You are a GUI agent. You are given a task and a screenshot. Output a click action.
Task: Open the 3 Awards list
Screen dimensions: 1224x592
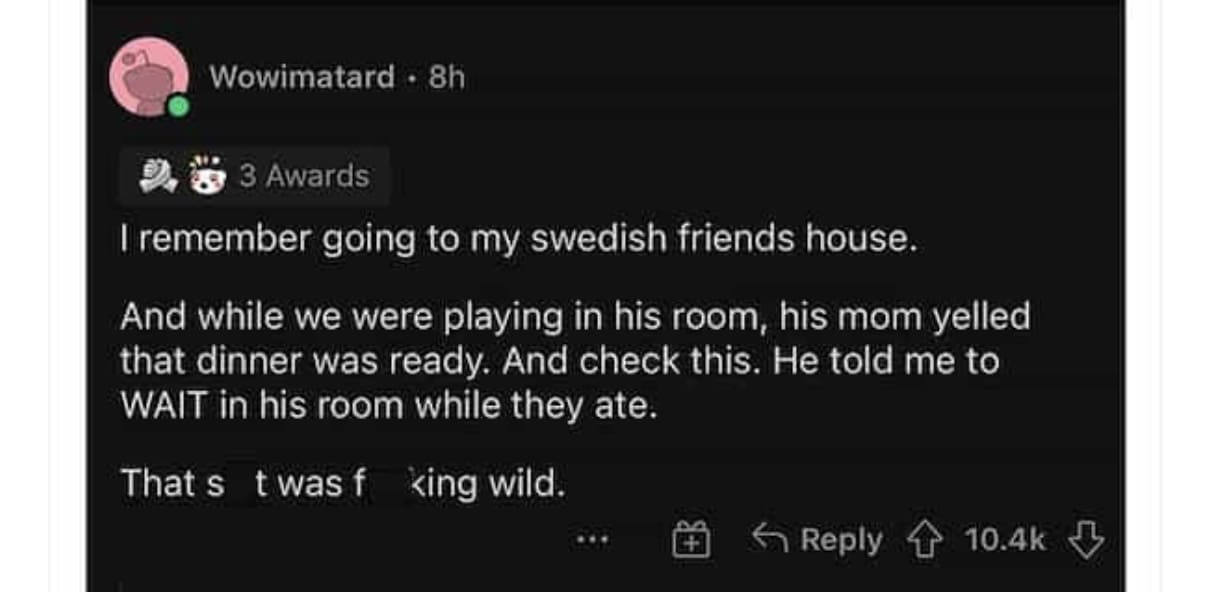click(304, 176)
